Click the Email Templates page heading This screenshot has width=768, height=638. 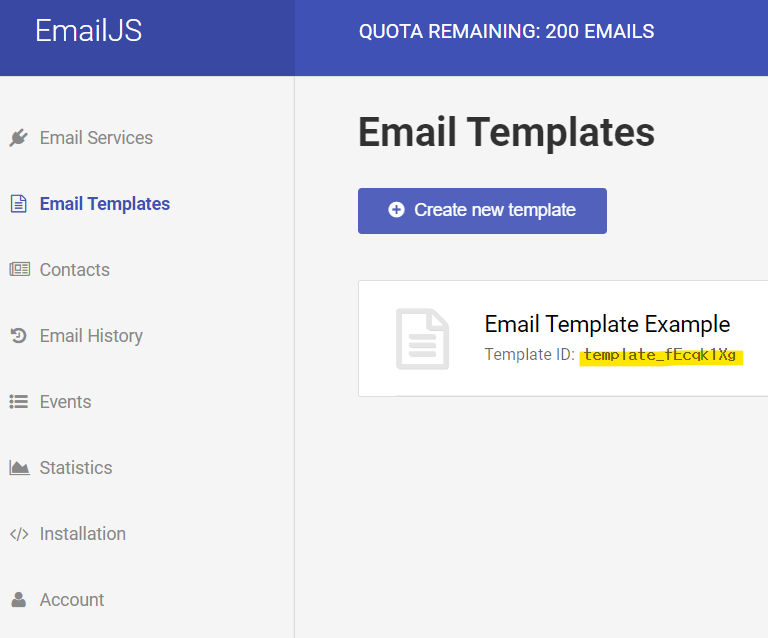[506, 131]
